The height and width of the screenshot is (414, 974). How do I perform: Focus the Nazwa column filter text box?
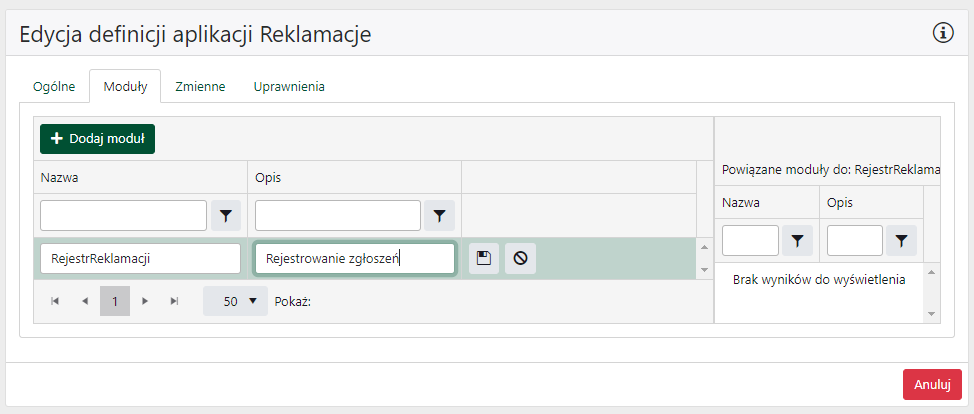pyautogui.click(x=123, y=215)
